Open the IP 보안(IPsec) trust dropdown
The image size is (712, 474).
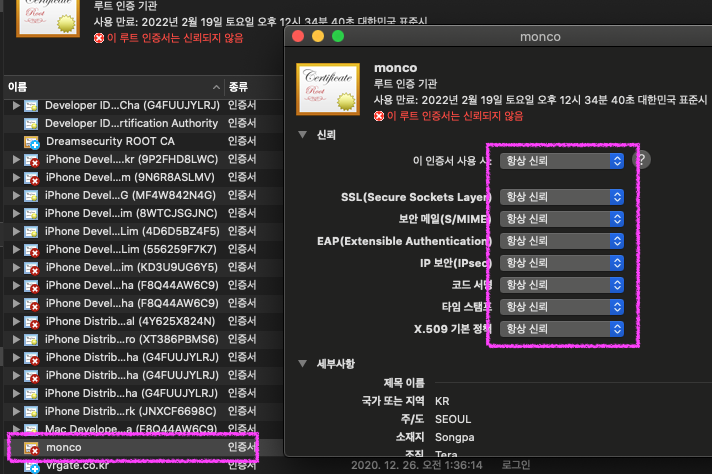coord(562,263)
